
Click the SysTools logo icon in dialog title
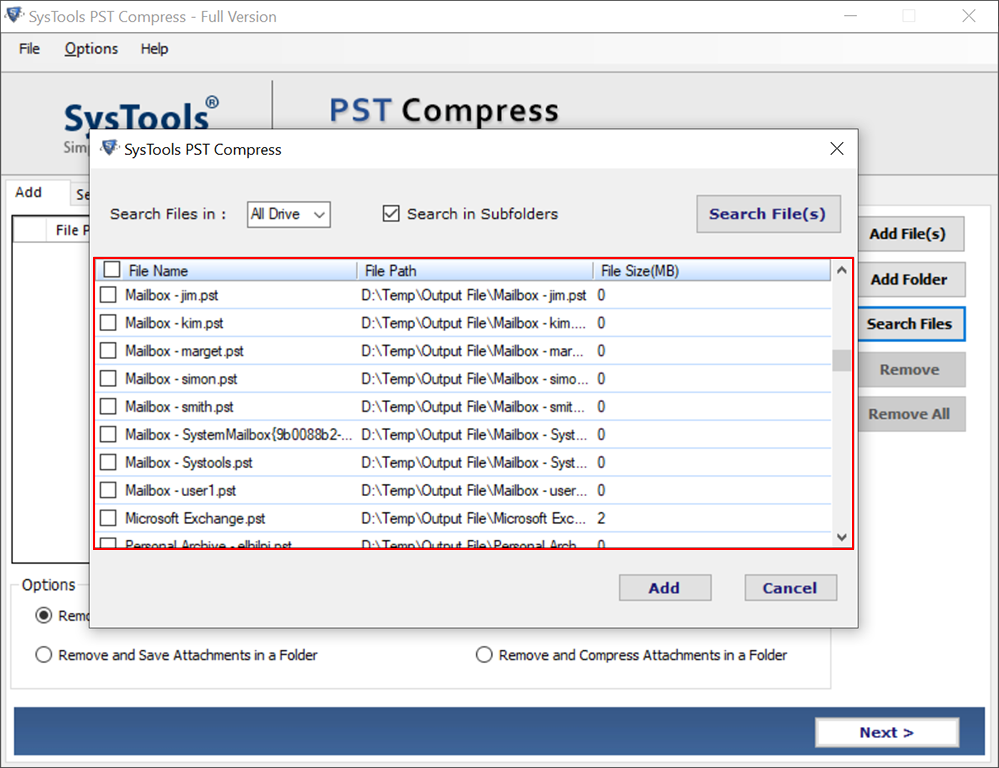point(110,149)
